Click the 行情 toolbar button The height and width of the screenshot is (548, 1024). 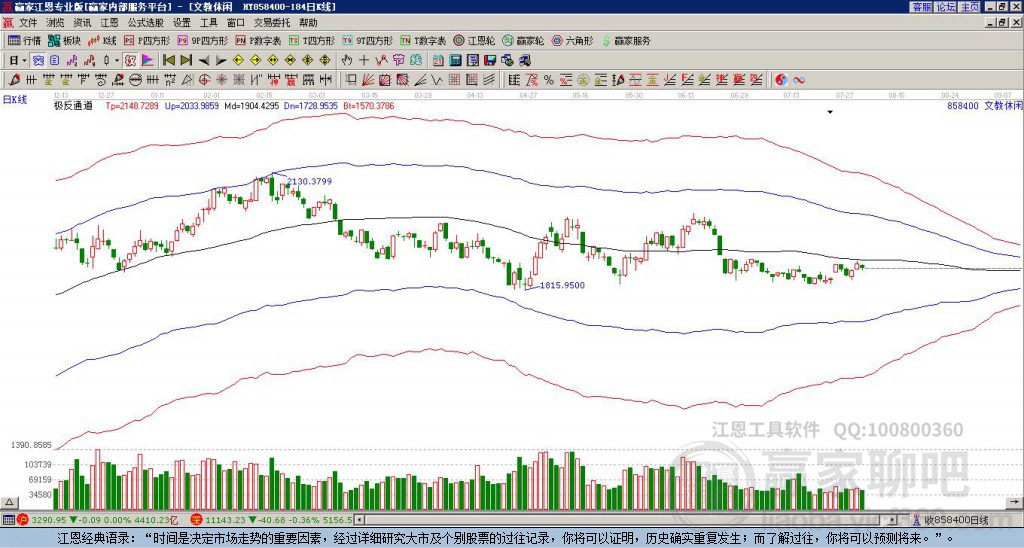(x=24, y=40)
